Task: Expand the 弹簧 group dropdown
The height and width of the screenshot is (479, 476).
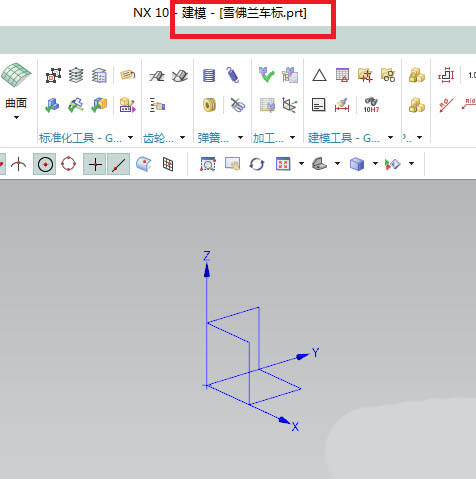Action: tap(240, 137)
